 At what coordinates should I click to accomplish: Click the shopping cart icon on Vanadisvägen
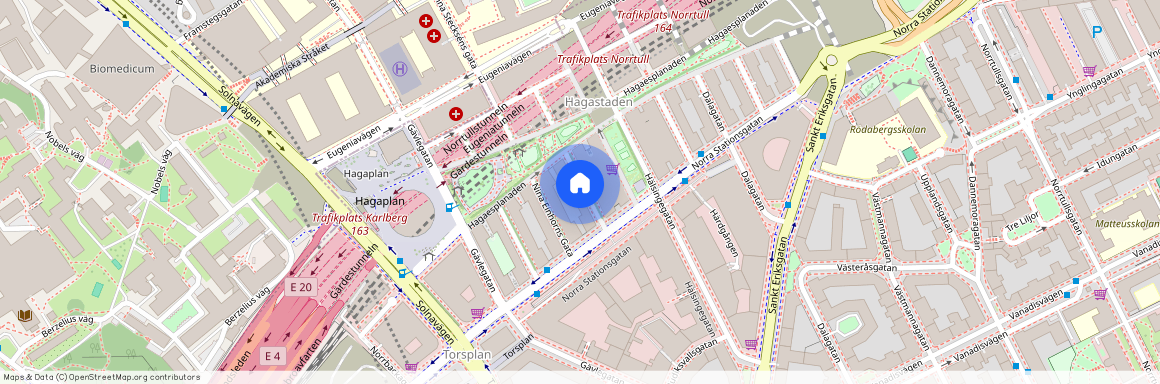tap(1100, 294)
